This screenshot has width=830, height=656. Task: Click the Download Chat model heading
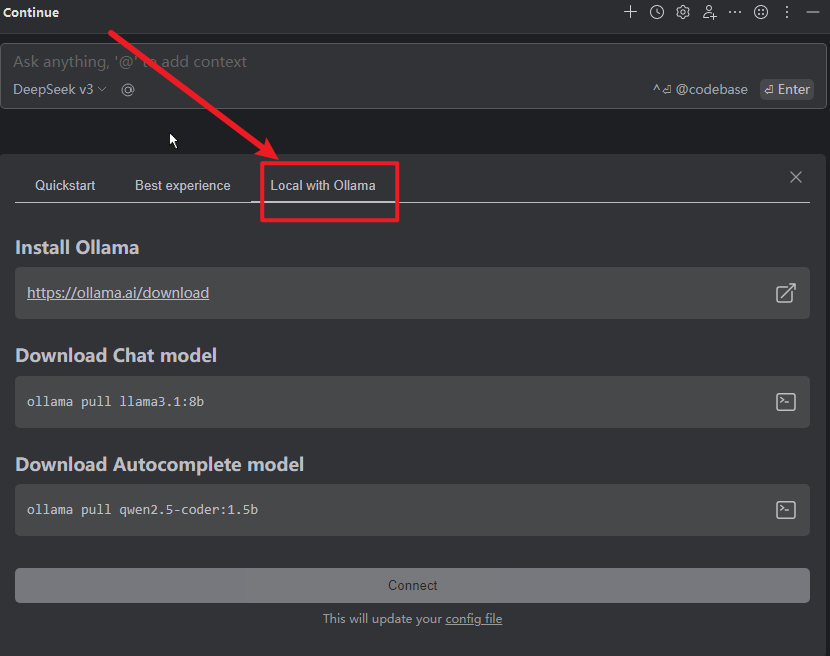(116, 355)
